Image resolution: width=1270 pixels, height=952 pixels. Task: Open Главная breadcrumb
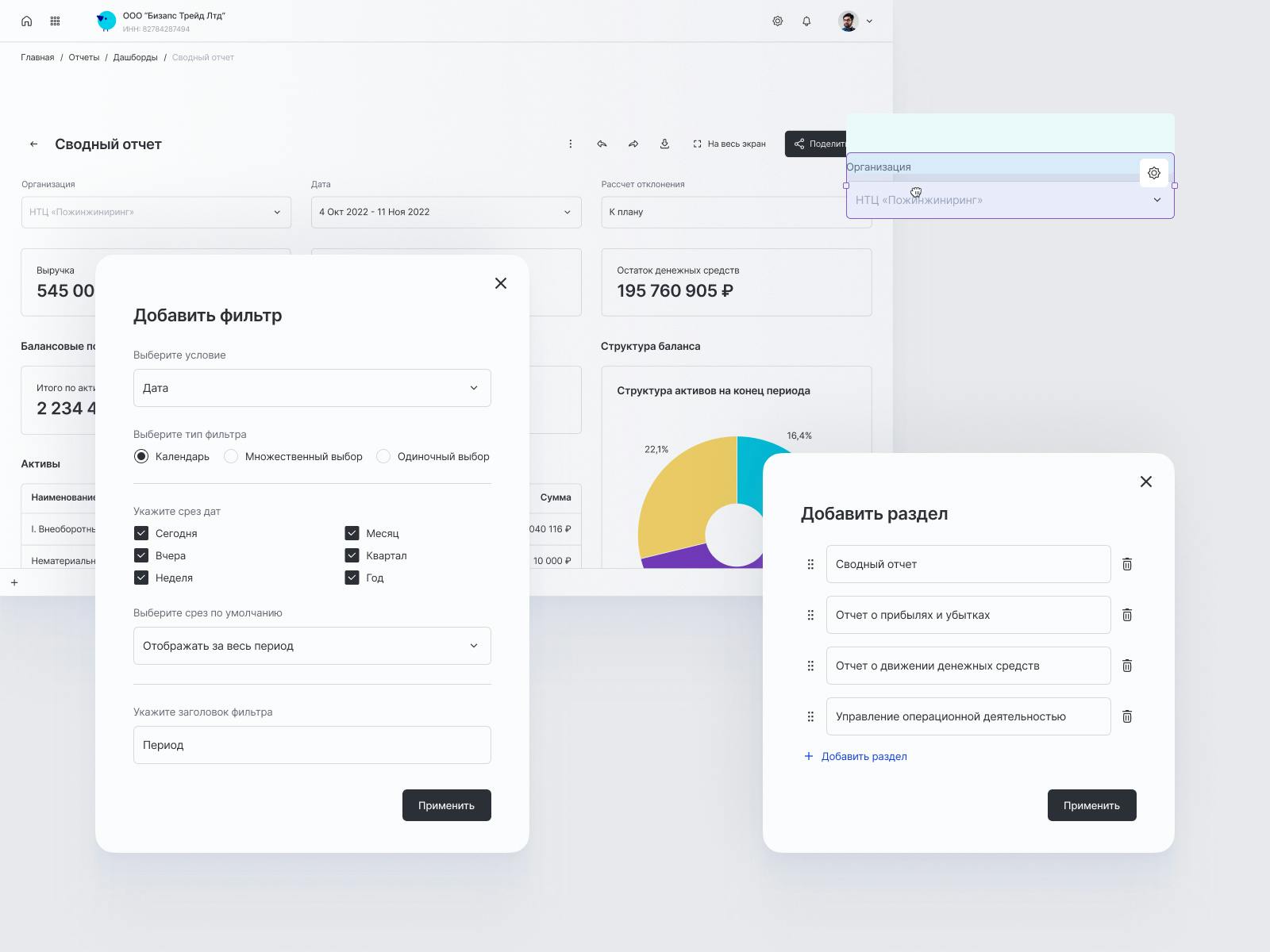(37, 57)
